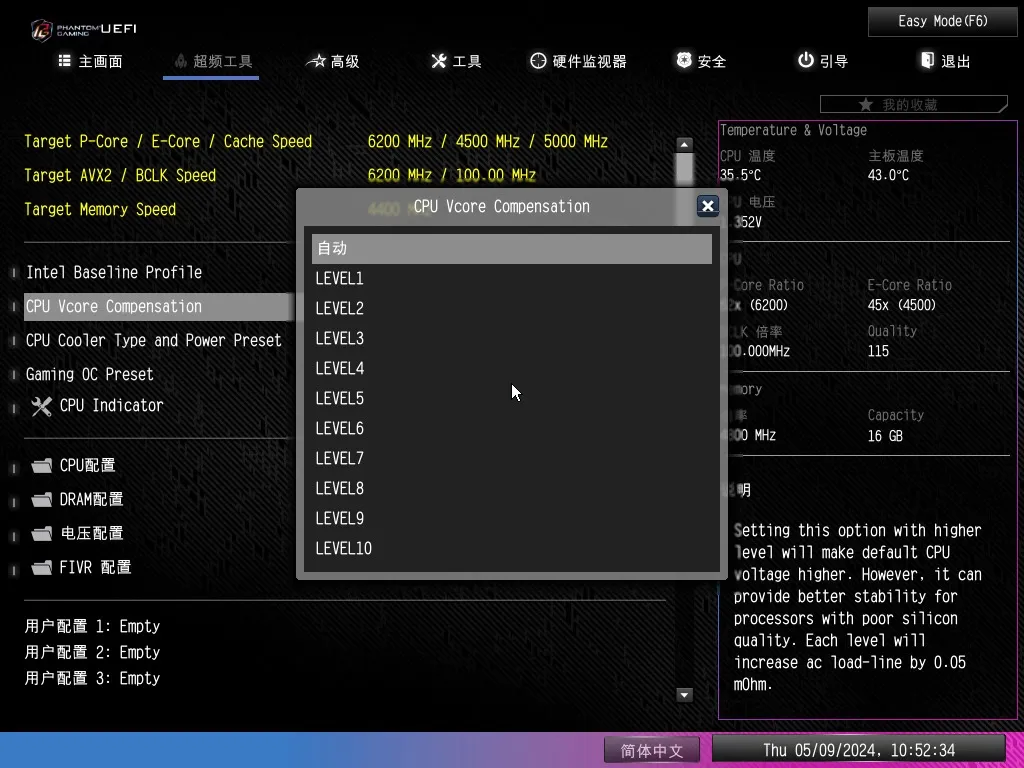The height and width of the screenshot is (768, 1024).
Task: Pick LEVEL6 from the popup list
Action: 511,429
